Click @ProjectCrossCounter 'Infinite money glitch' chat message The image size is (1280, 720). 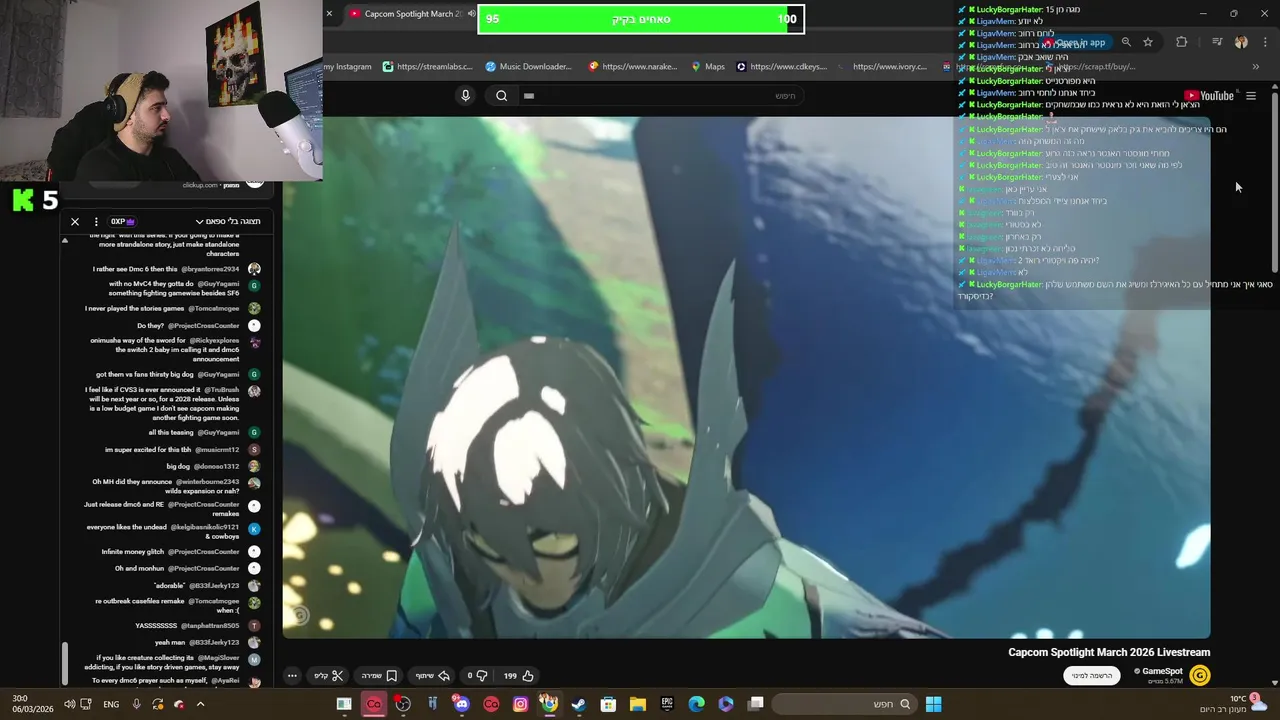[170, 552]
